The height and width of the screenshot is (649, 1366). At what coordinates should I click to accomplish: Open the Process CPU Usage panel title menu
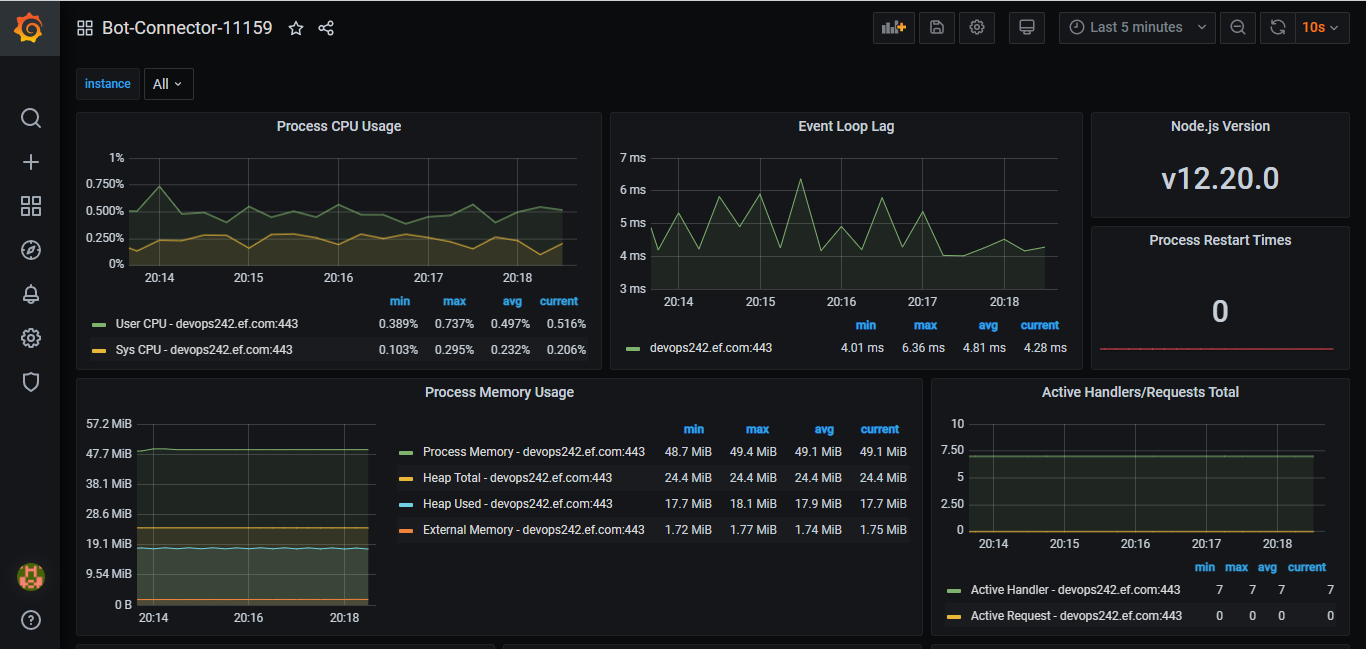tap(338, 127)
